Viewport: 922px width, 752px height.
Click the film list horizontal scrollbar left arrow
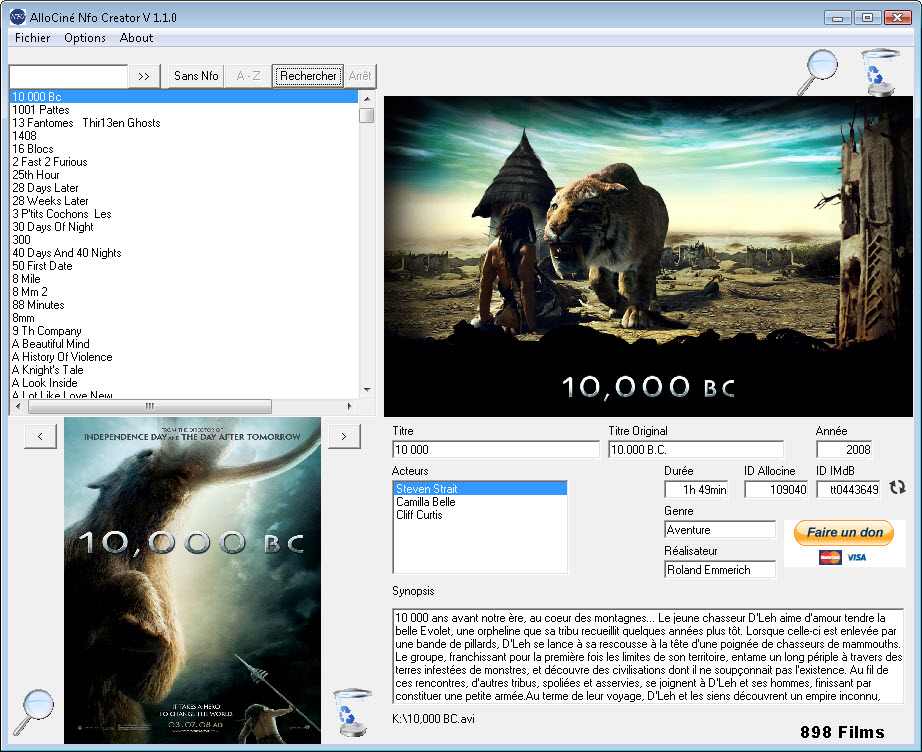point(18,406)
